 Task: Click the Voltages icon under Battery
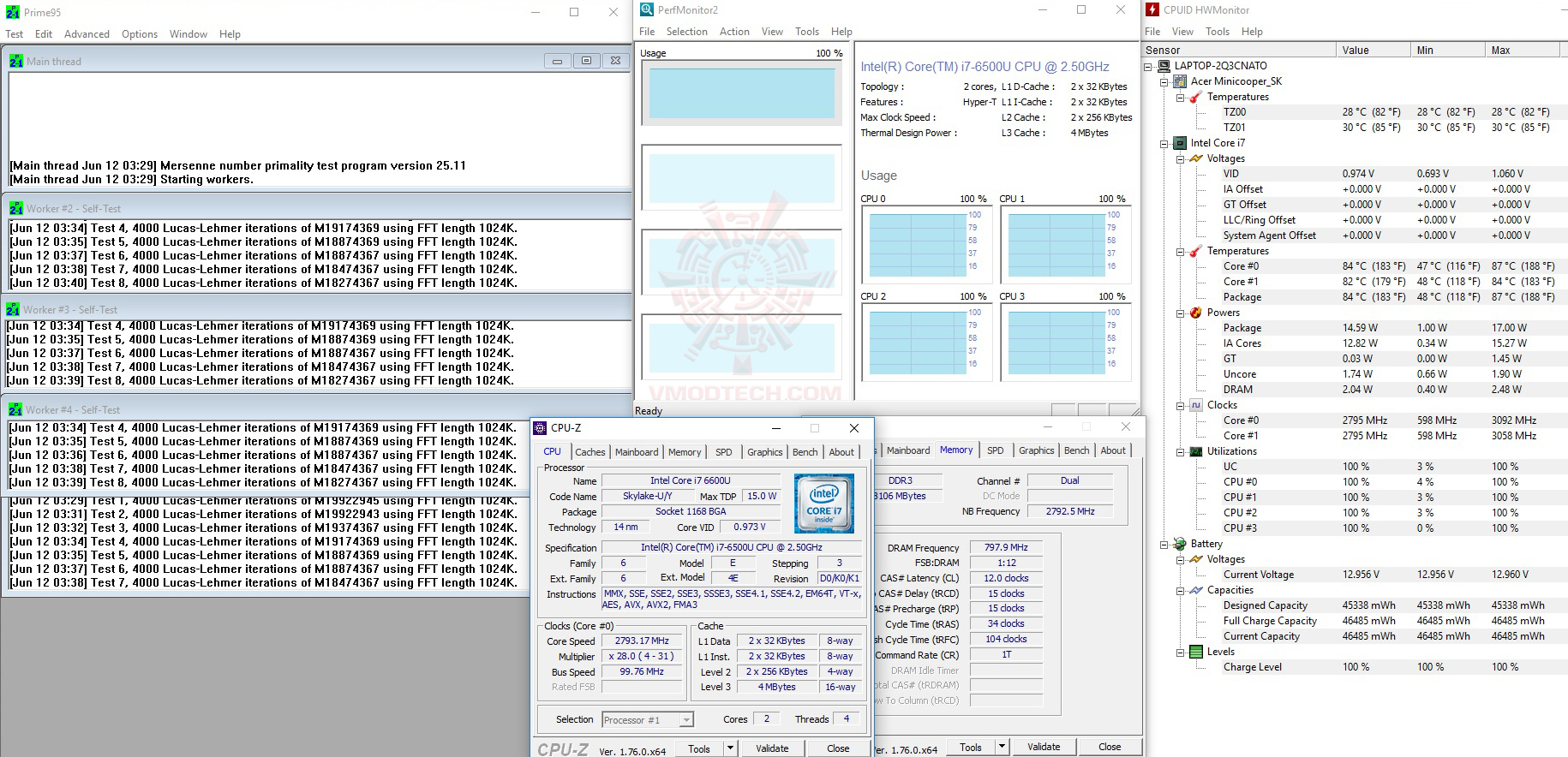[1196, 559]
